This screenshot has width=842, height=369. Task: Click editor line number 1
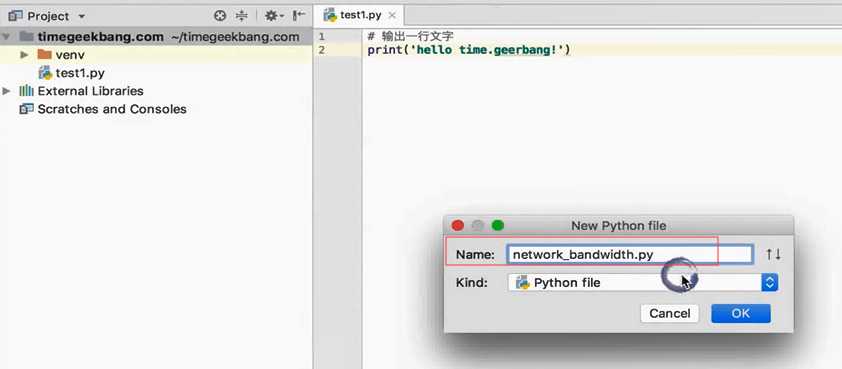tap(321, 37)
